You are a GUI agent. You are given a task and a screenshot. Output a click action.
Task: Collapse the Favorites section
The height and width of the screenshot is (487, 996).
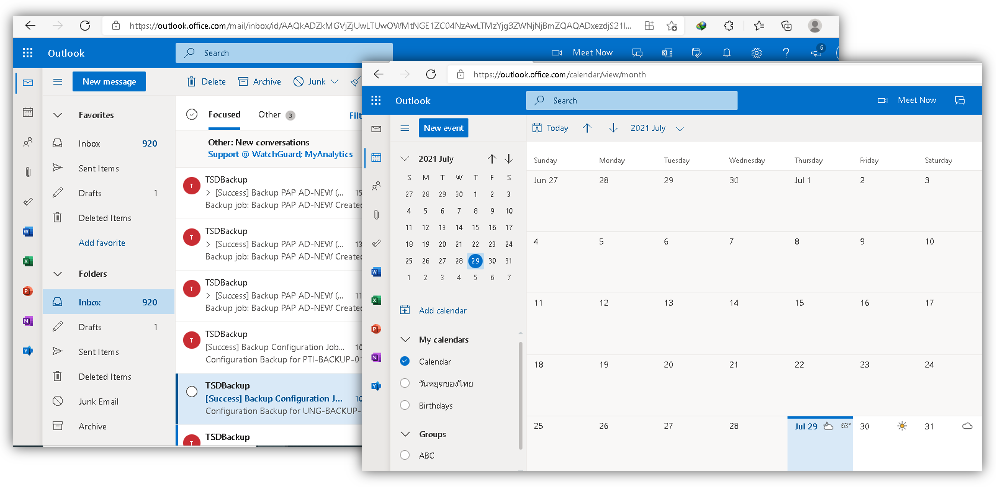click(x=58, y=115)
